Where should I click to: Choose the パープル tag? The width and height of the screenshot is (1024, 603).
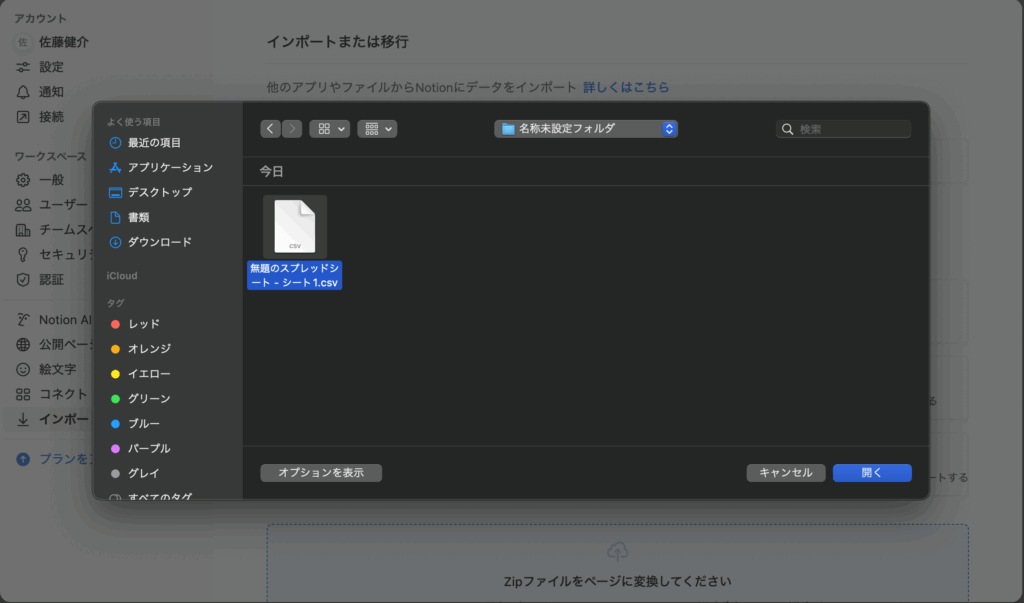148,448
